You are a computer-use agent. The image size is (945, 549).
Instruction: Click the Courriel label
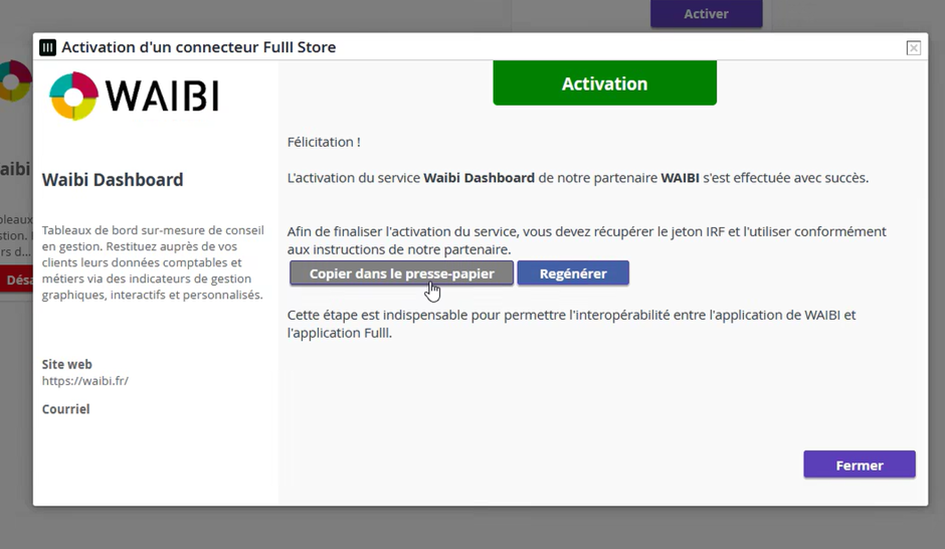point(66,409)
